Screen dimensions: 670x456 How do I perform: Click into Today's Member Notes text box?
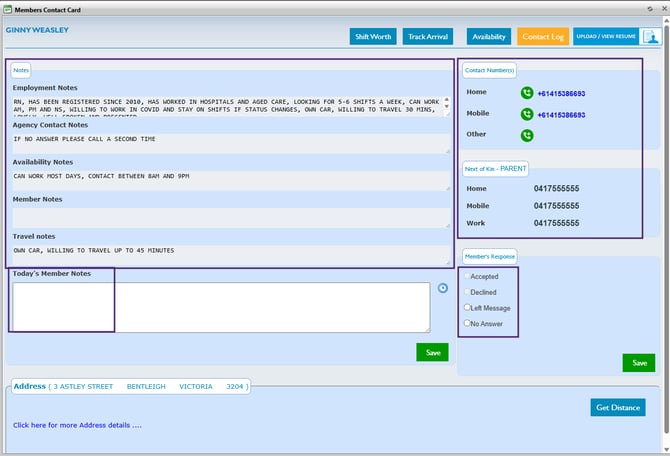[x=222, y=307]
